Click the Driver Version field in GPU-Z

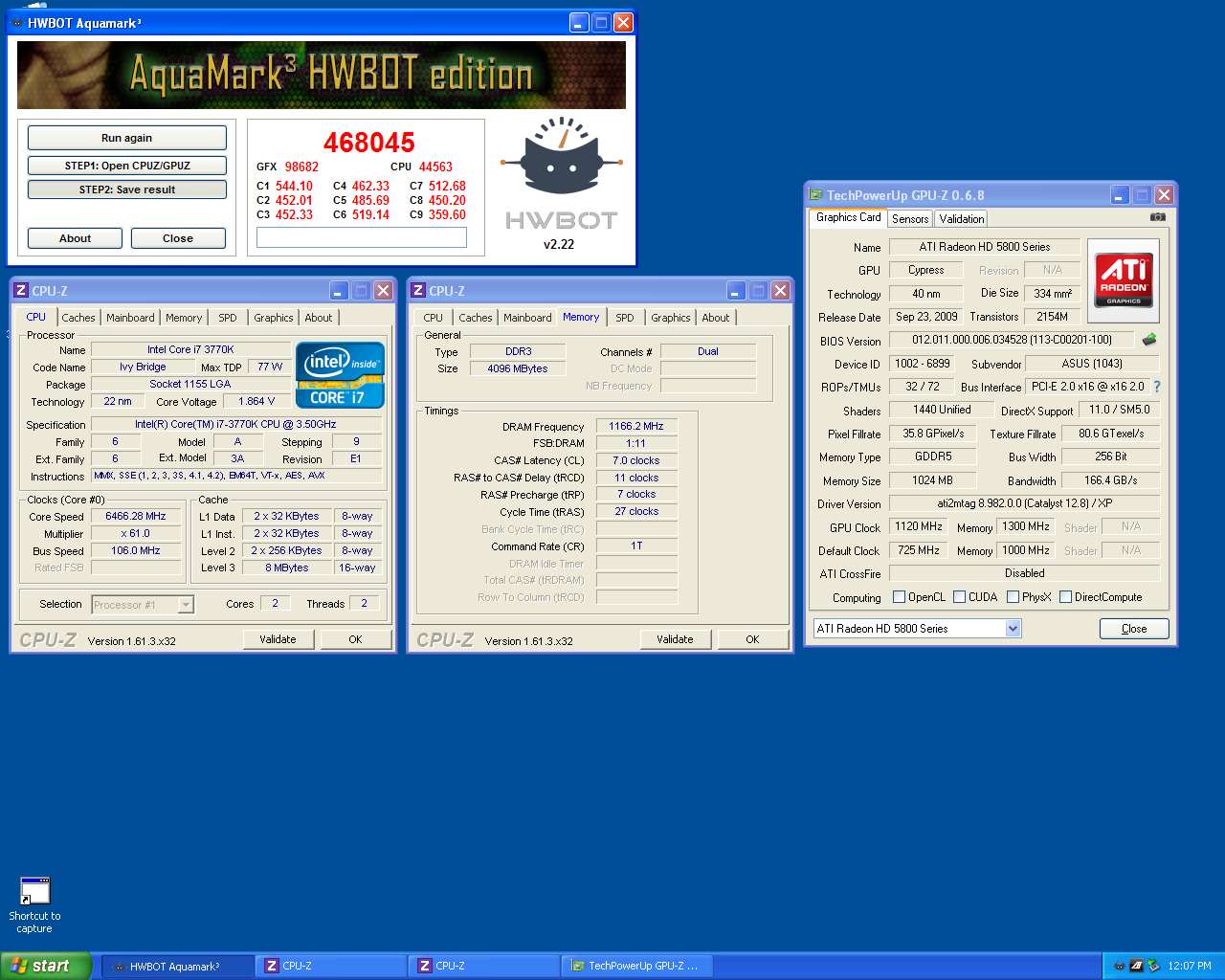1024,503
